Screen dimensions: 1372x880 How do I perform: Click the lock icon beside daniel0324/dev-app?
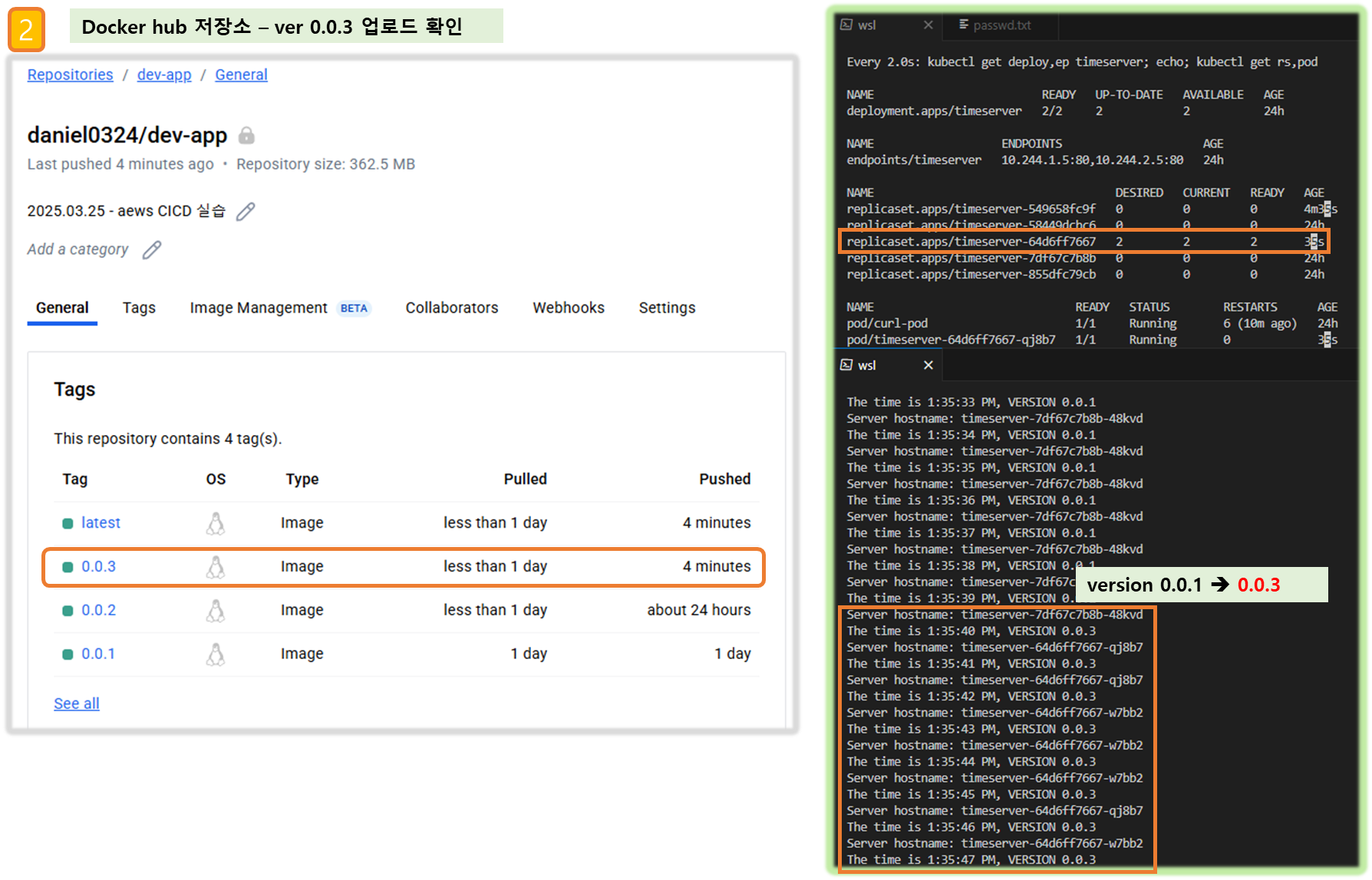(x=246, y=136)
